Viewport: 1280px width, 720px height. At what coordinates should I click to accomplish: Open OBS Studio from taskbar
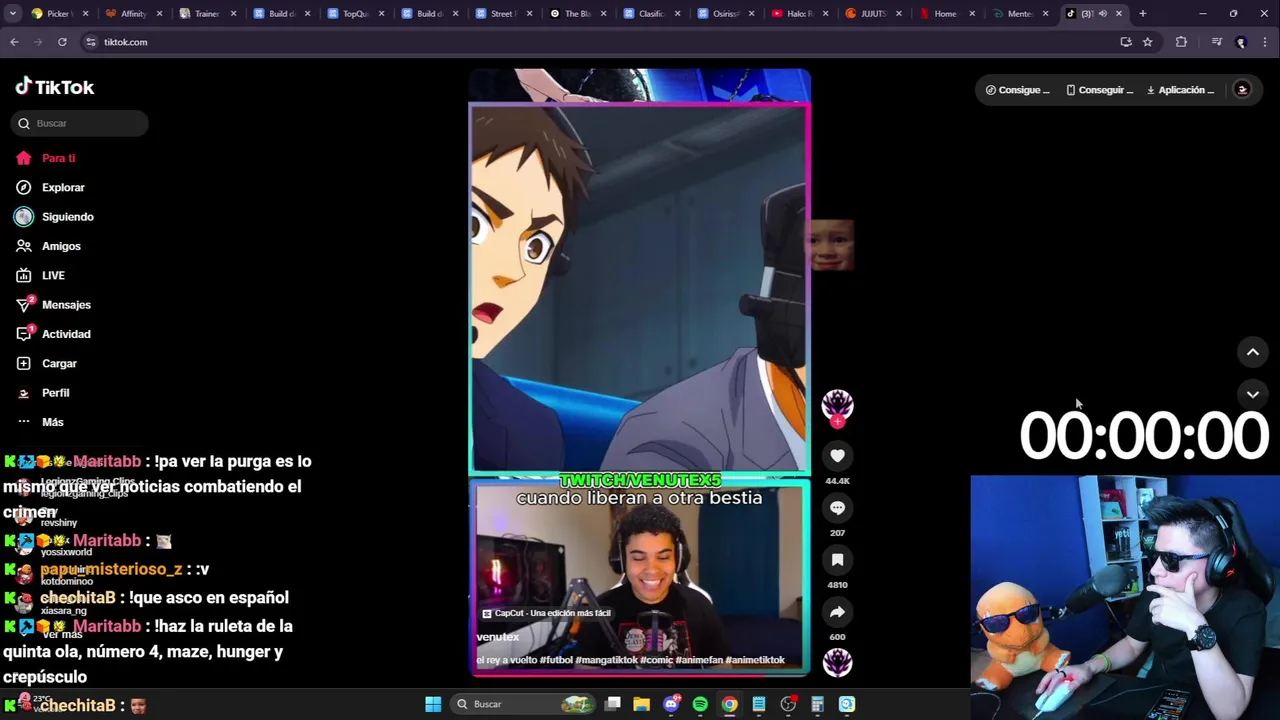(788, 704)
